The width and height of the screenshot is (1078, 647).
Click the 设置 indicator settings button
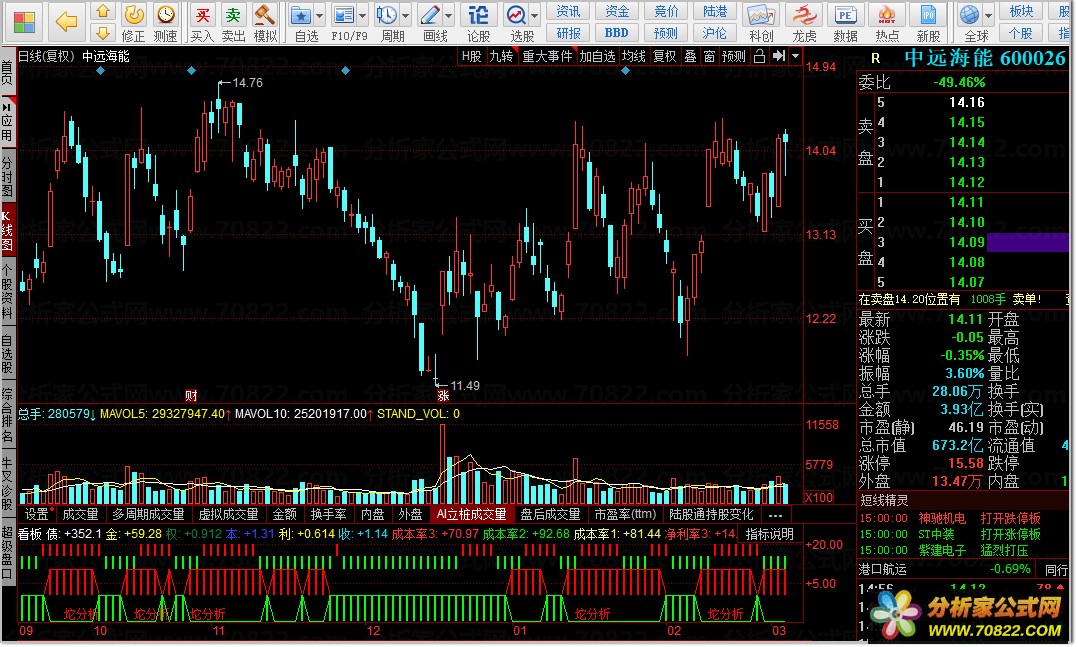pos(37,514)
